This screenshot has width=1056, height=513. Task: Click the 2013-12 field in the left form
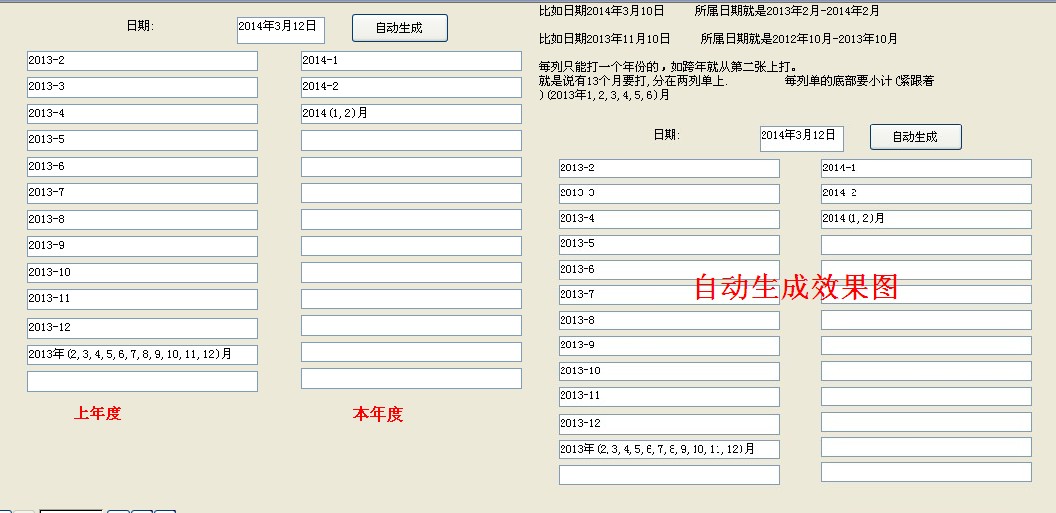142,328
